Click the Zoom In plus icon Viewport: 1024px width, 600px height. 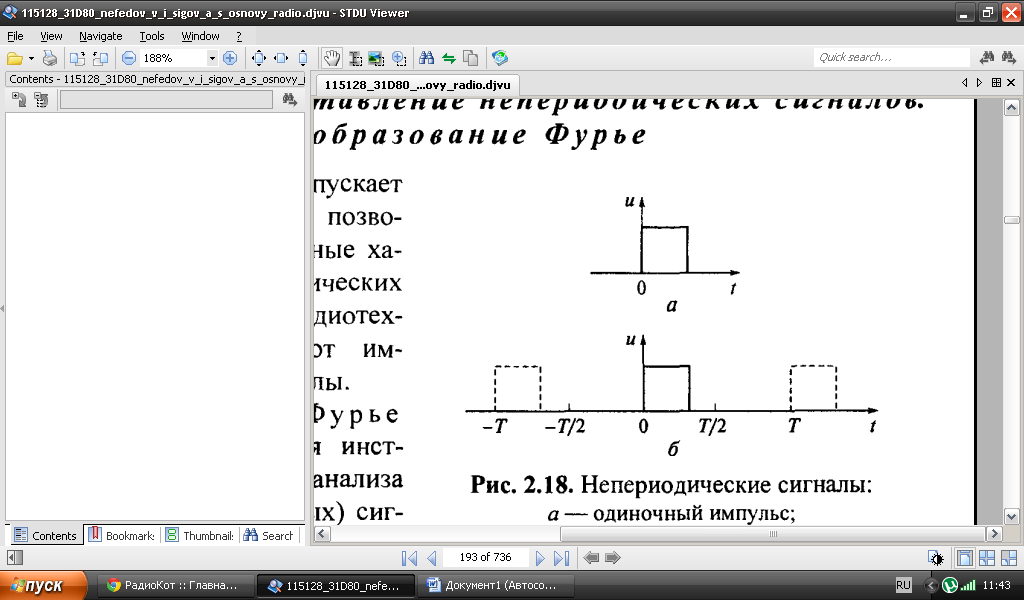230,58
